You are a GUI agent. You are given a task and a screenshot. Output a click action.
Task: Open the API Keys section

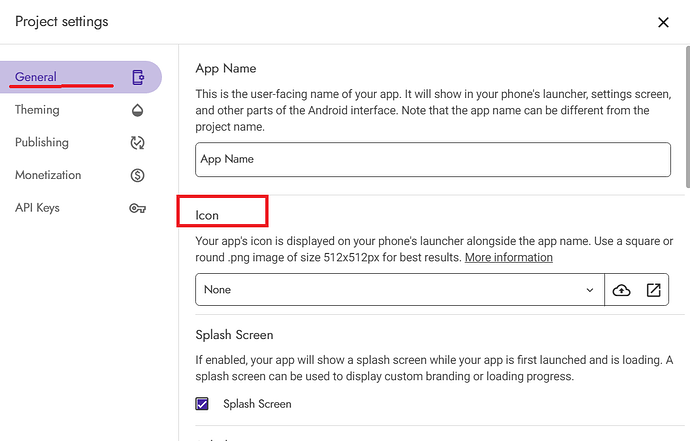[38, 208]
